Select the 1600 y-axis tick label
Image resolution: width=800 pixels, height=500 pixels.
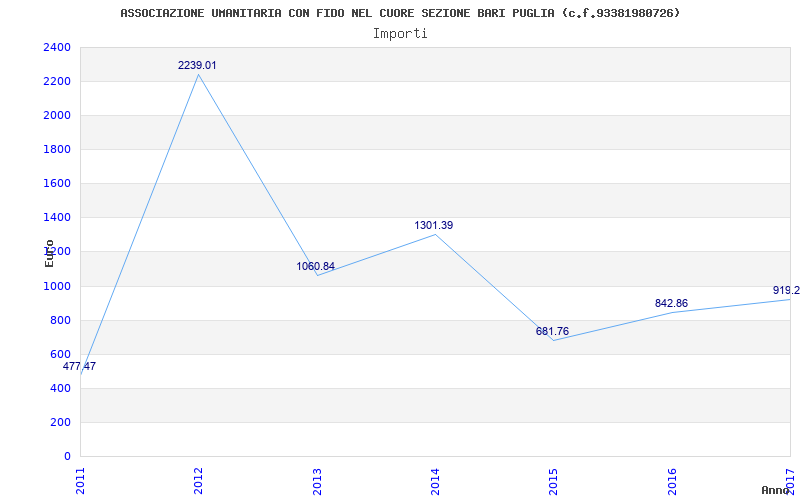tap(57, 184)
